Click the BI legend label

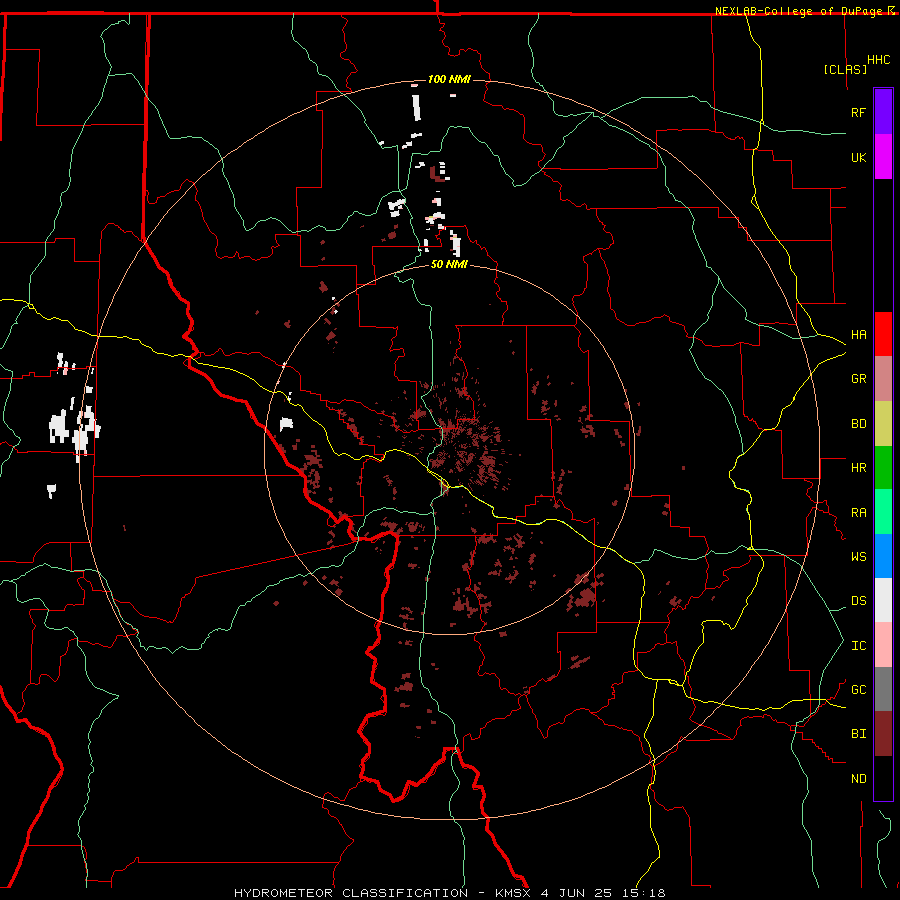859,734
